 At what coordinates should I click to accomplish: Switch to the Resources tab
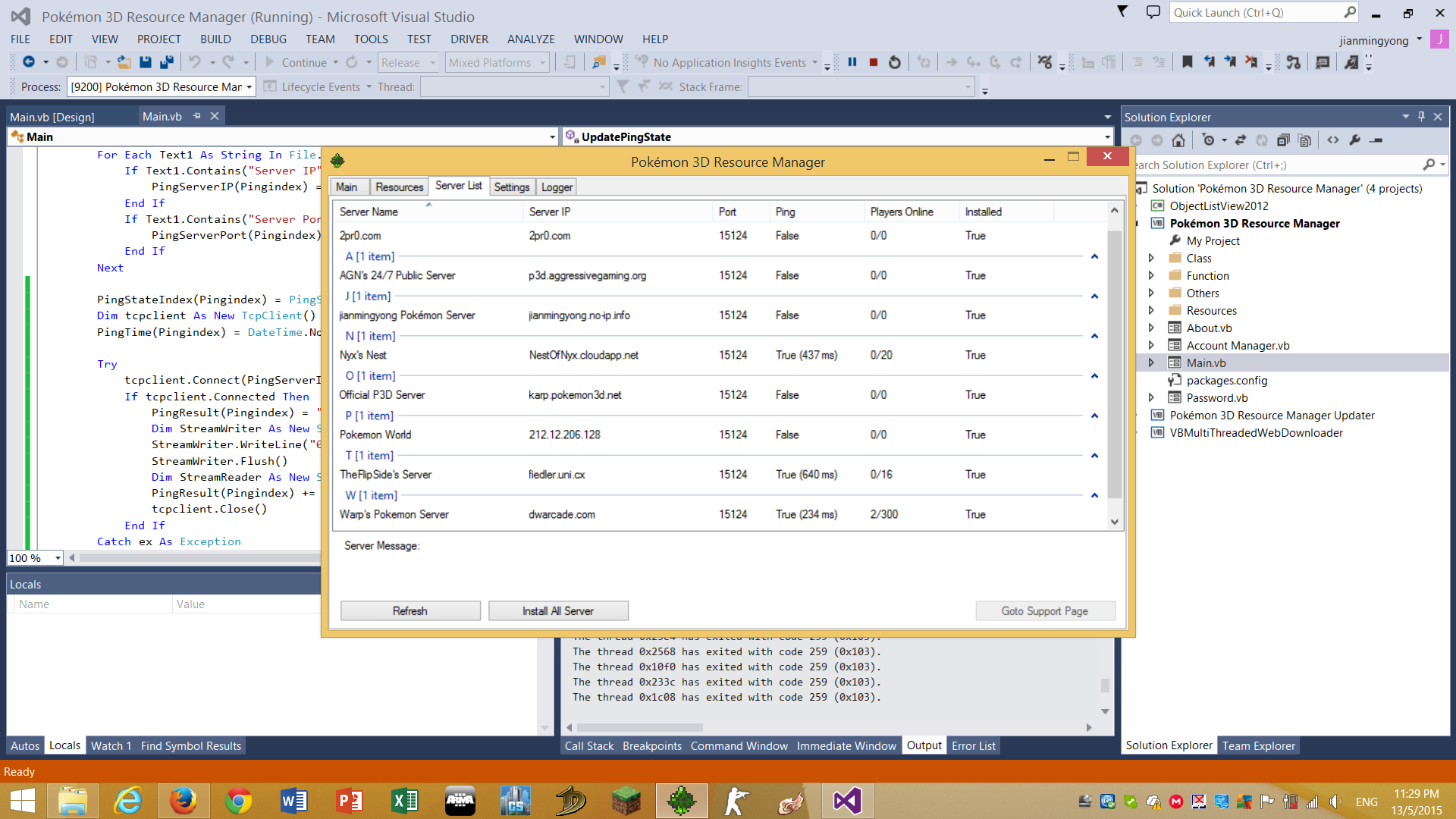399,187
